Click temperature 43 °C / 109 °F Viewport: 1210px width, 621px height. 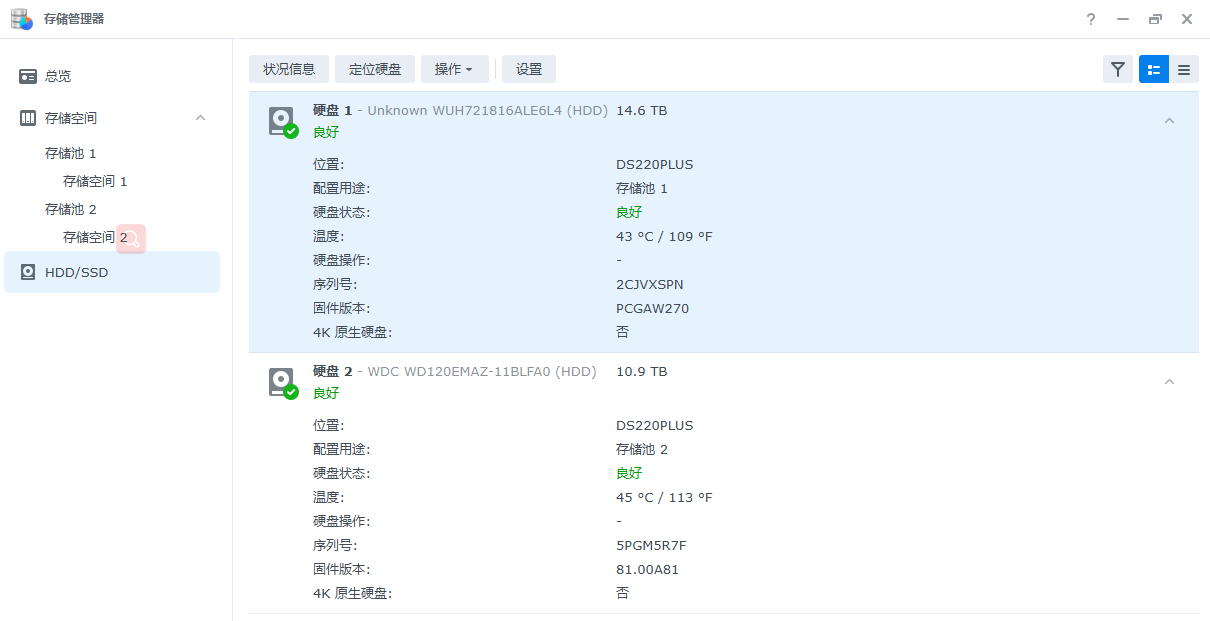pyautogui.click(x=664, y=237)
